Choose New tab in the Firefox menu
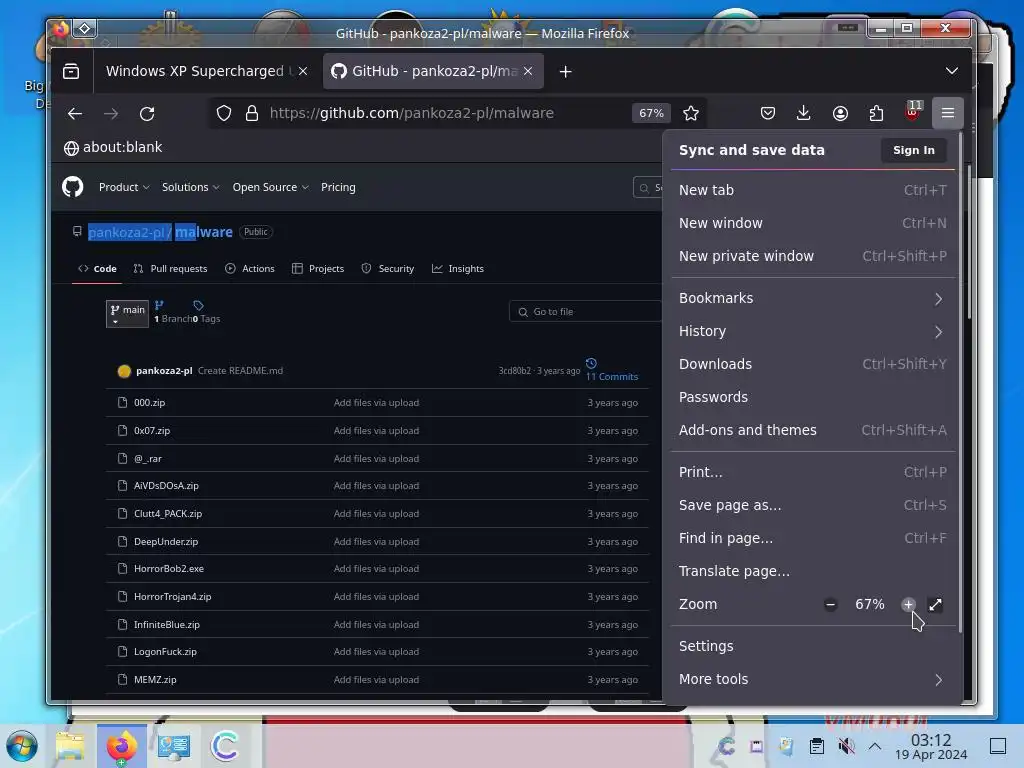 click(x=812, y=190)
